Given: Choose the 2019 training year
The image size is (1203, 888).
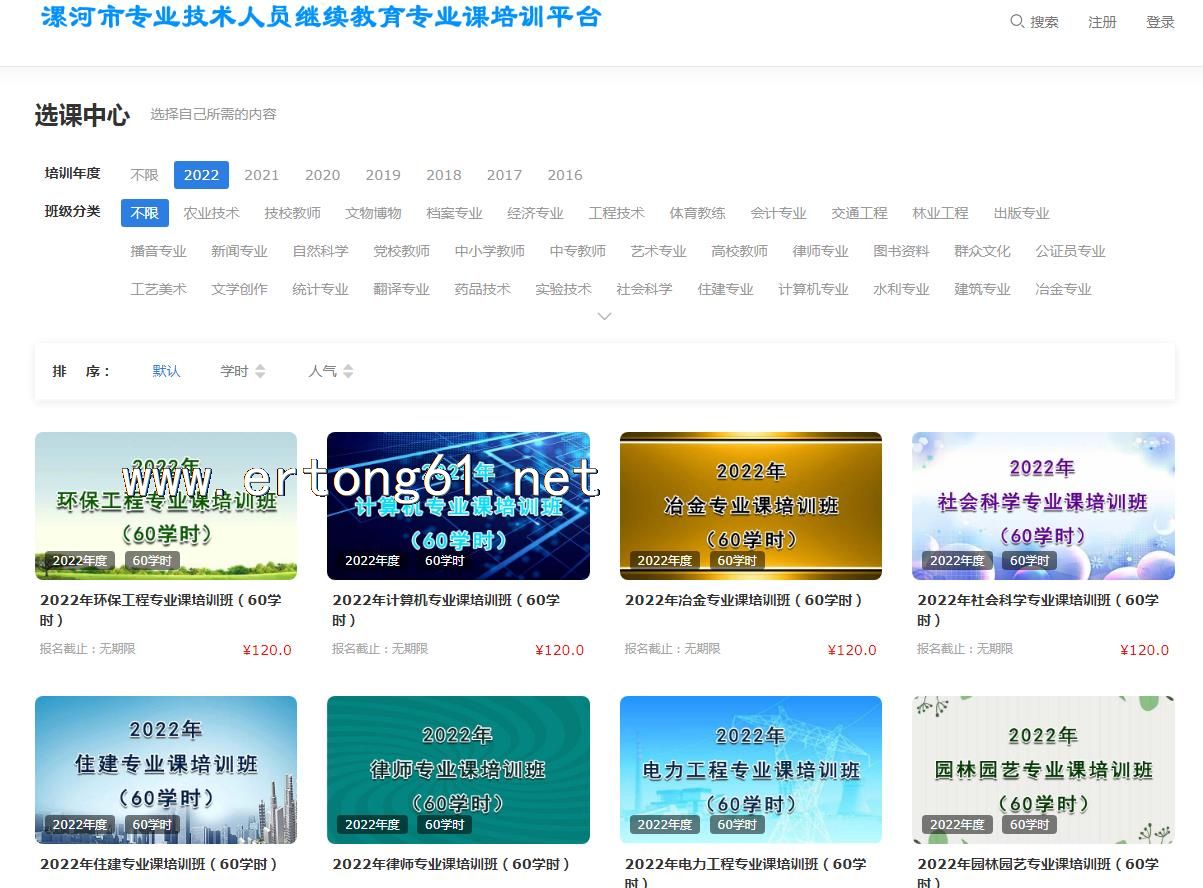Looking at the screenshot, I should click(x=382, y=175).
